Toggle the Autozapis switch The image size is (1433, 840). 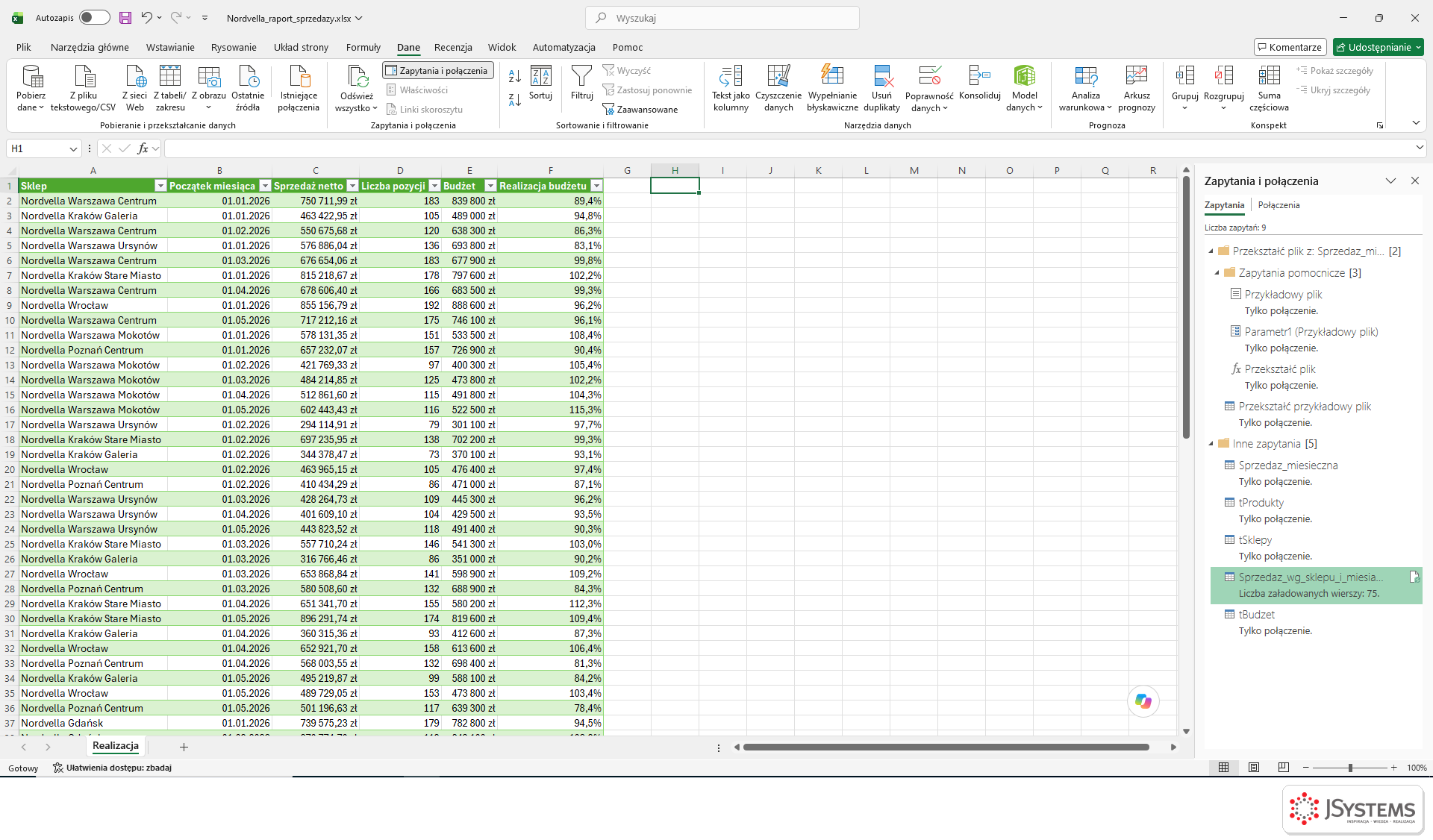95,18
